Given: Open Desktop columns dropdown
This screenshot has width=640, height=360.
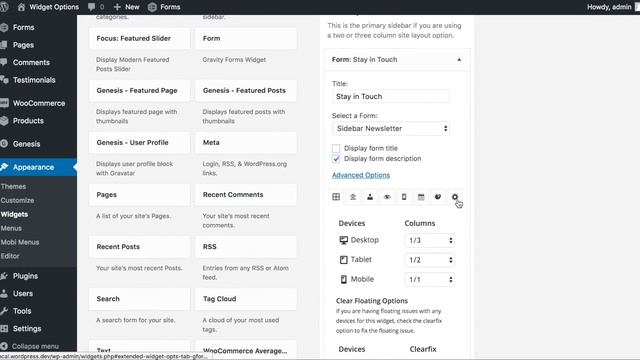Looking at the screenshot, I should [429, 240].
